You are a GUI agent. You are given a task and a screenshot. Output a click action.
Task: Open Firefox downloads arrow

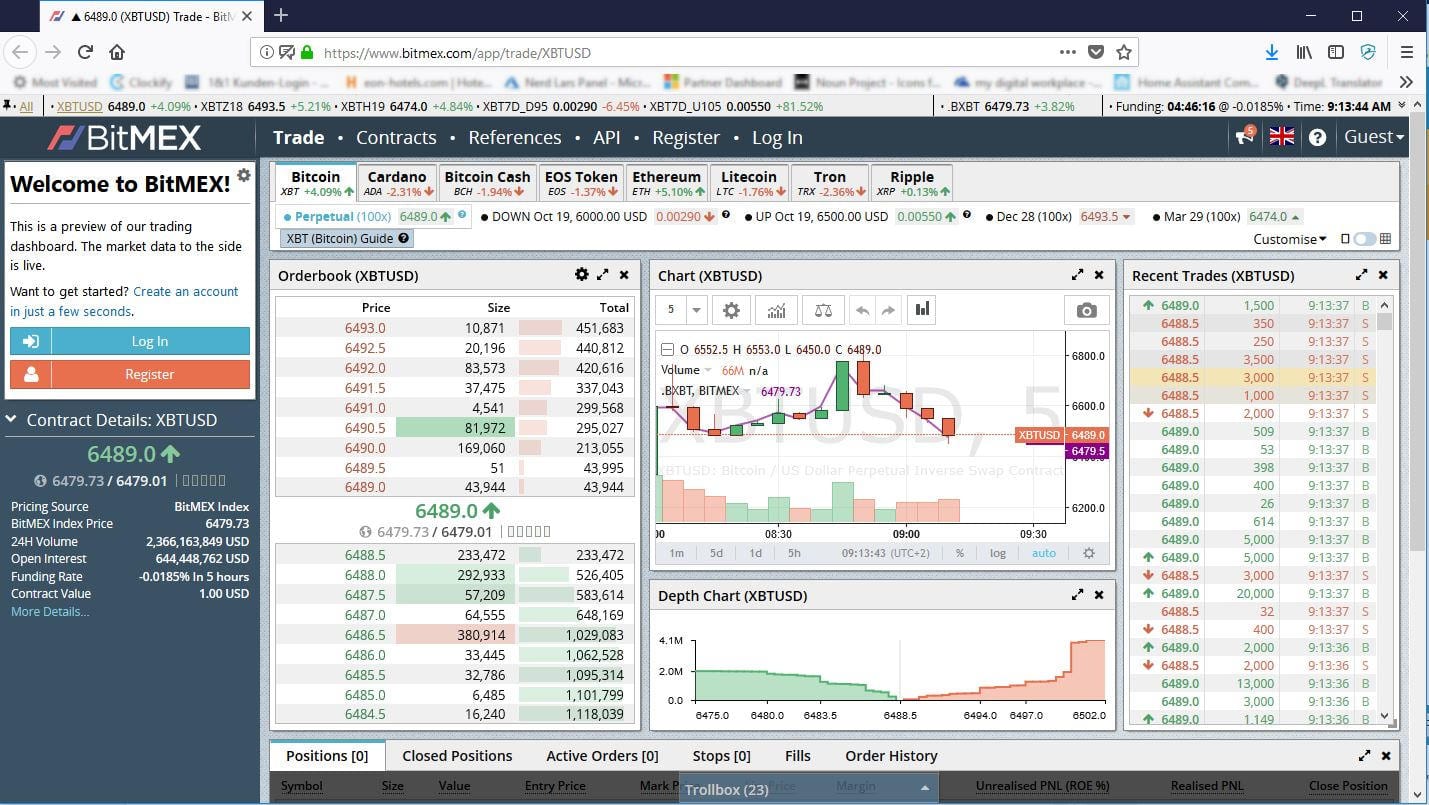1272,52
